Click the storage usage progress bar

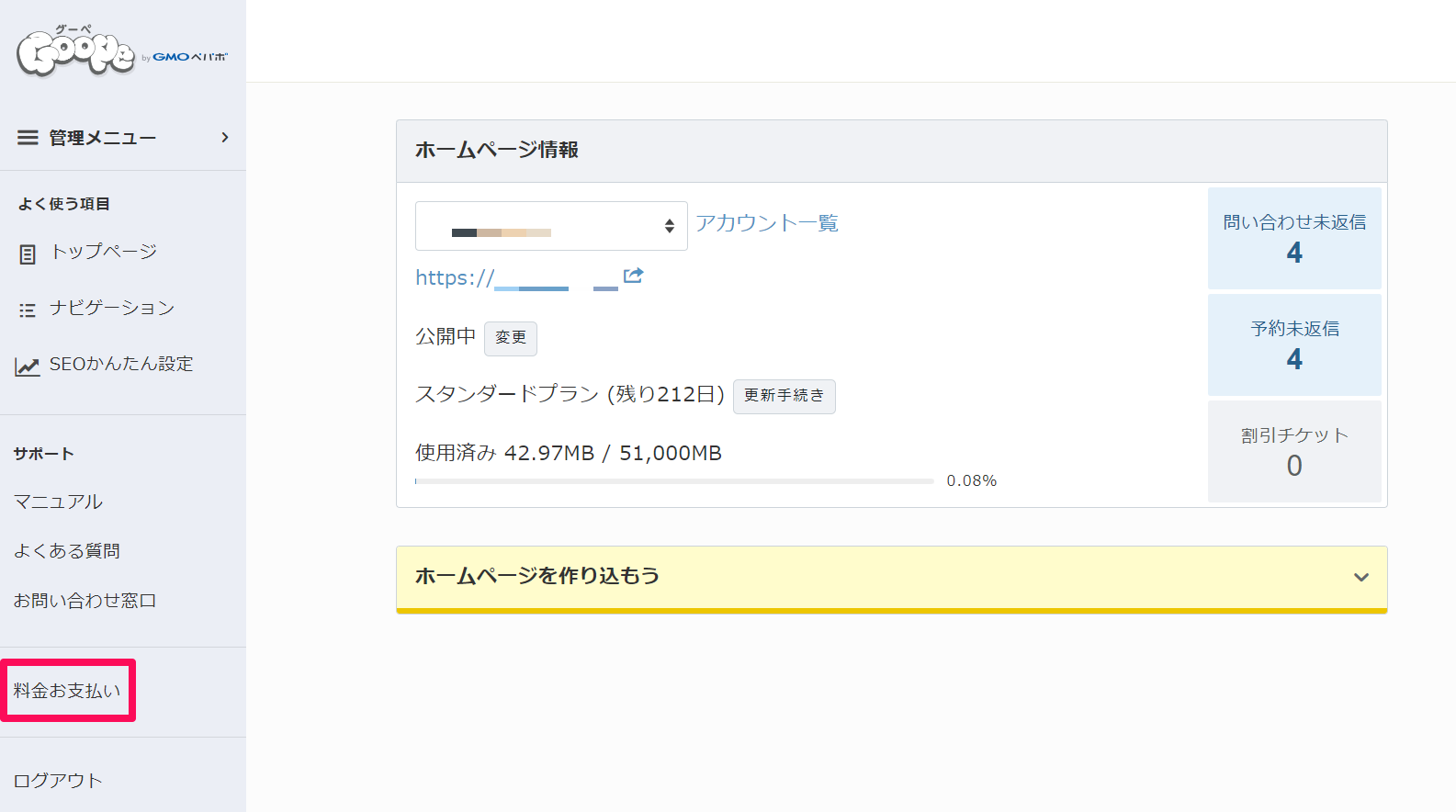[673, 481]
